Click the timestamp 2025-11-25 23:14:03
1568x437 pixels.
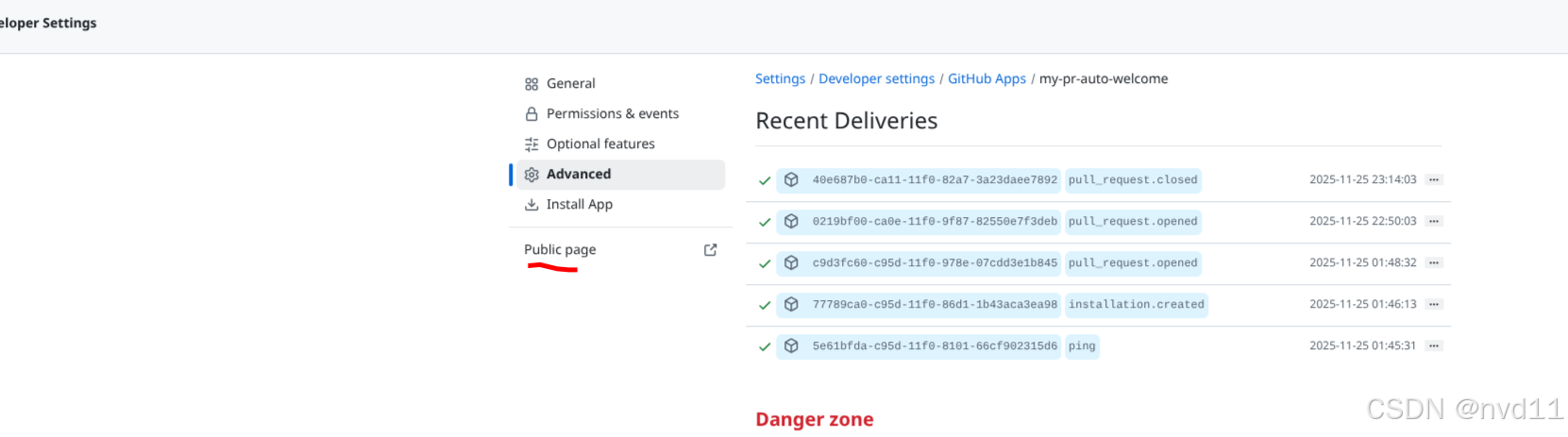pos(1362,179)
